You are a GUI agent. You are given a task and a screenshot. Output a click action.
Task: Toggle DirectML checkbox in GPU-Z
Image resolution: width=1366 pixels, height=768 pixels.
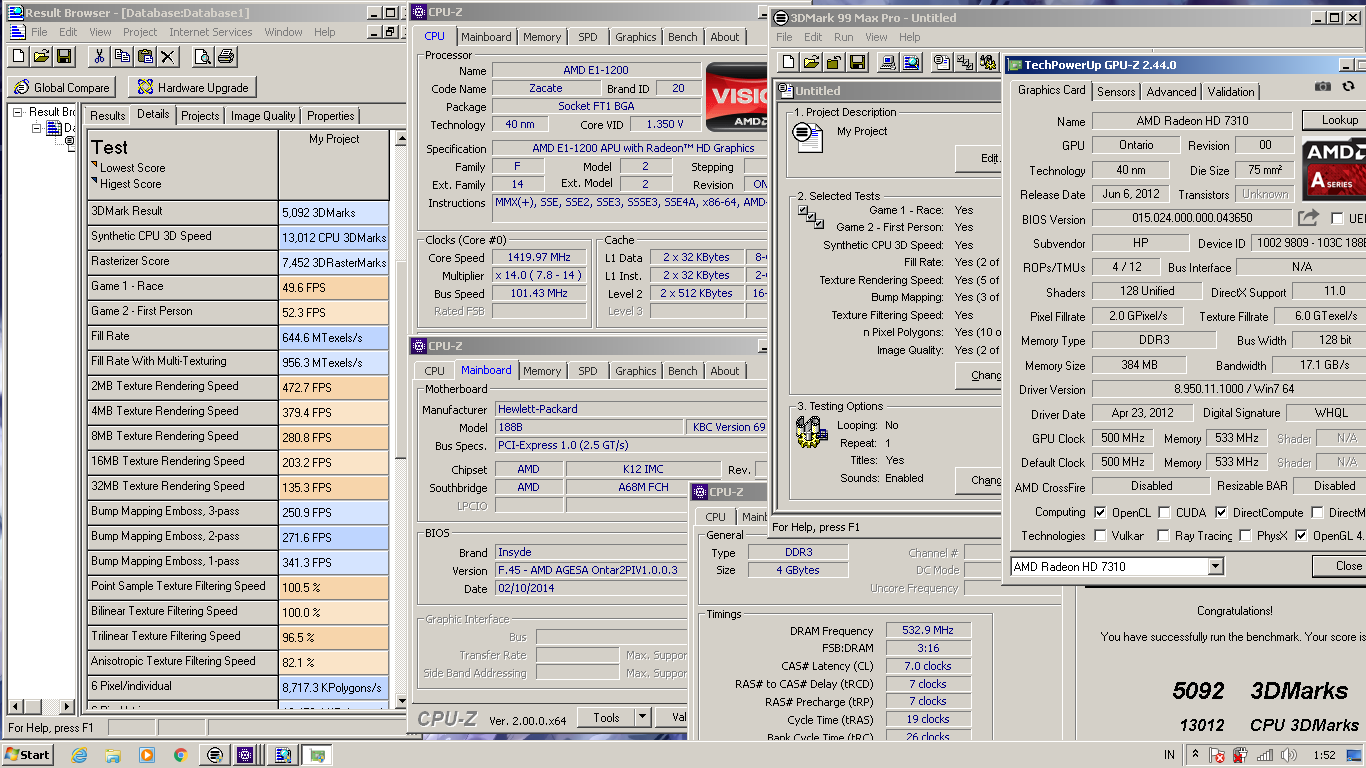(1317, 513)
